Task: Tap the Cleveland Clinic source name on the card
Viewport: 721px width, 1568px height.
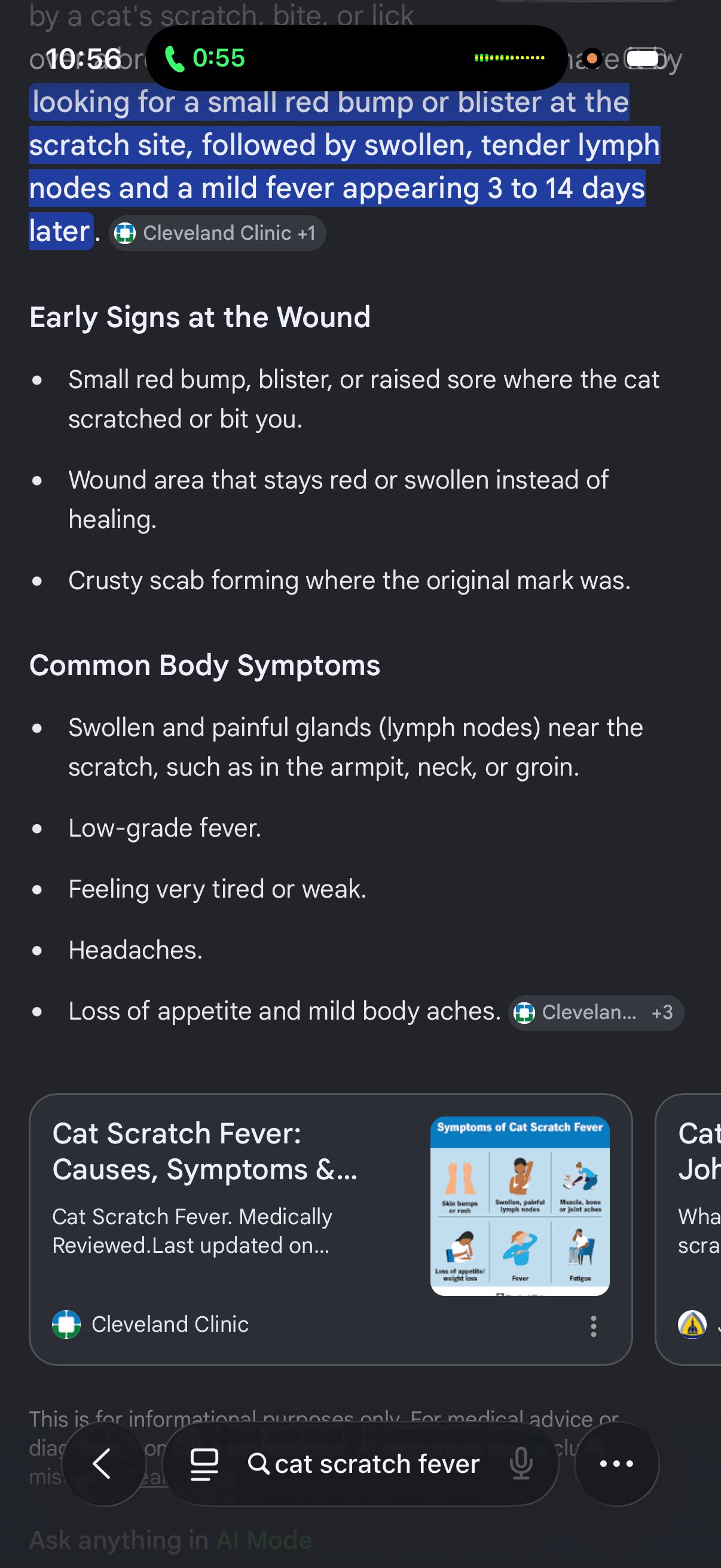Action: tap(170, 1324)
